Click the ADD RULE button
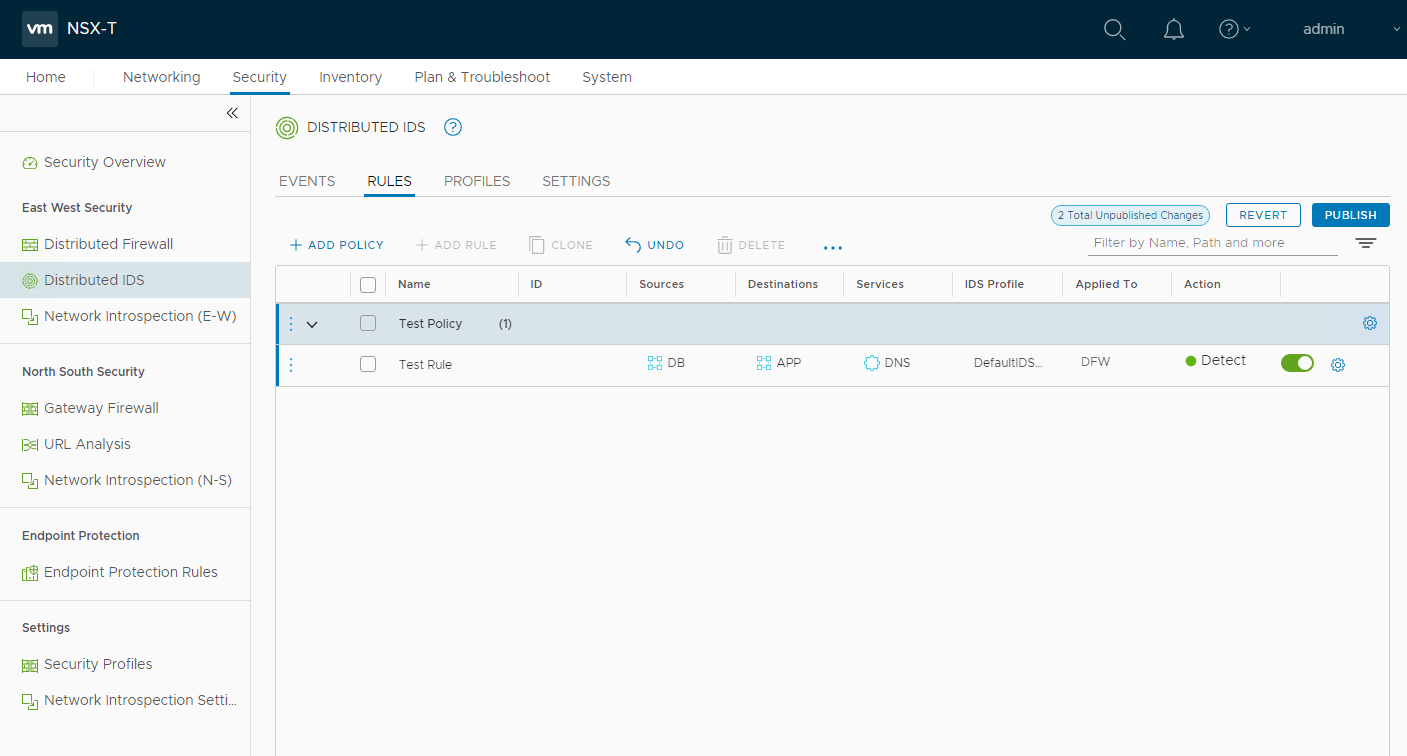 pyautogui.click(x=456, y=245)
